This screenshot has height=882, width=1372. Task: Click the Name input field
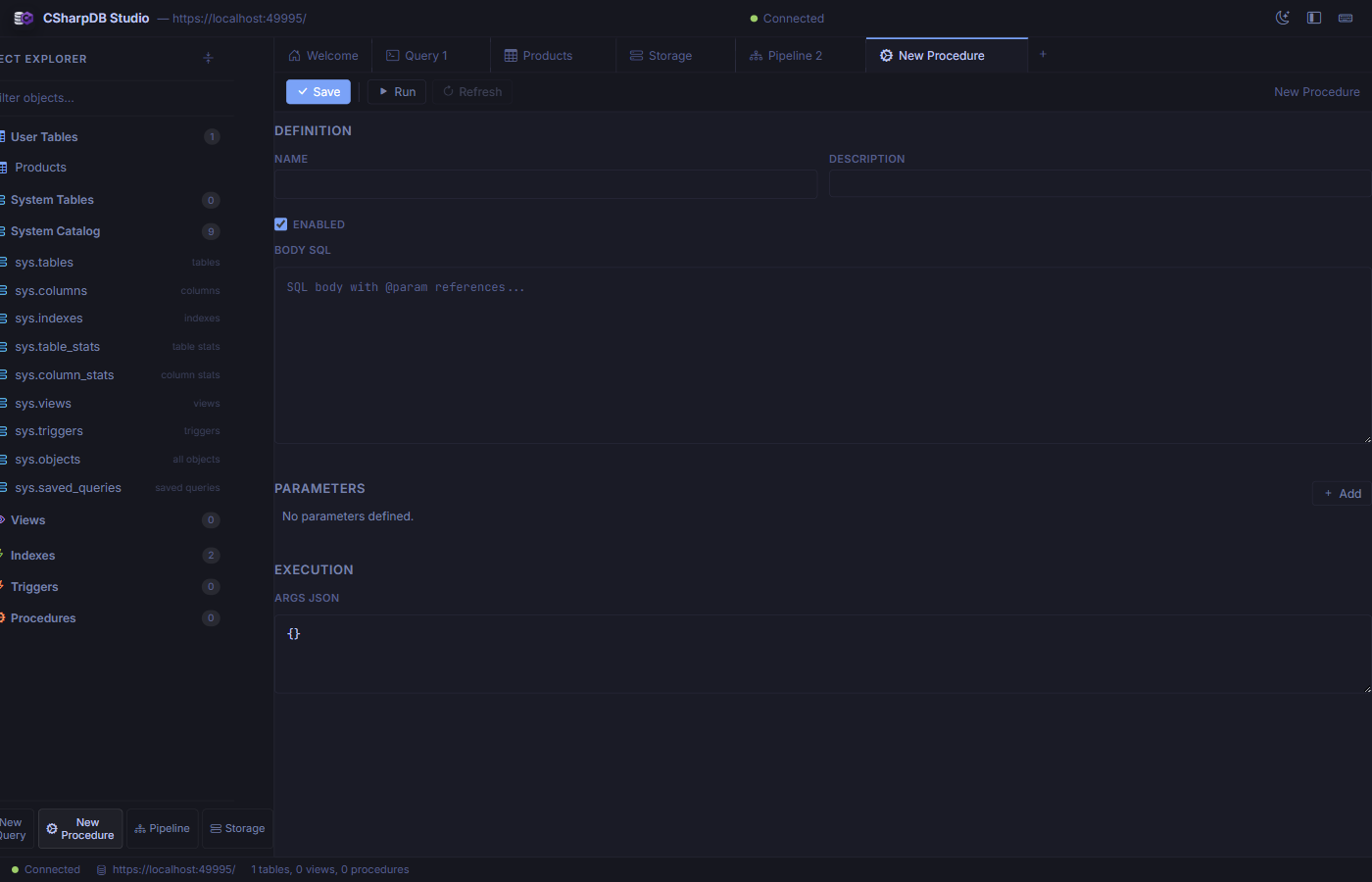pyautogui.click(x=546, y=184)
